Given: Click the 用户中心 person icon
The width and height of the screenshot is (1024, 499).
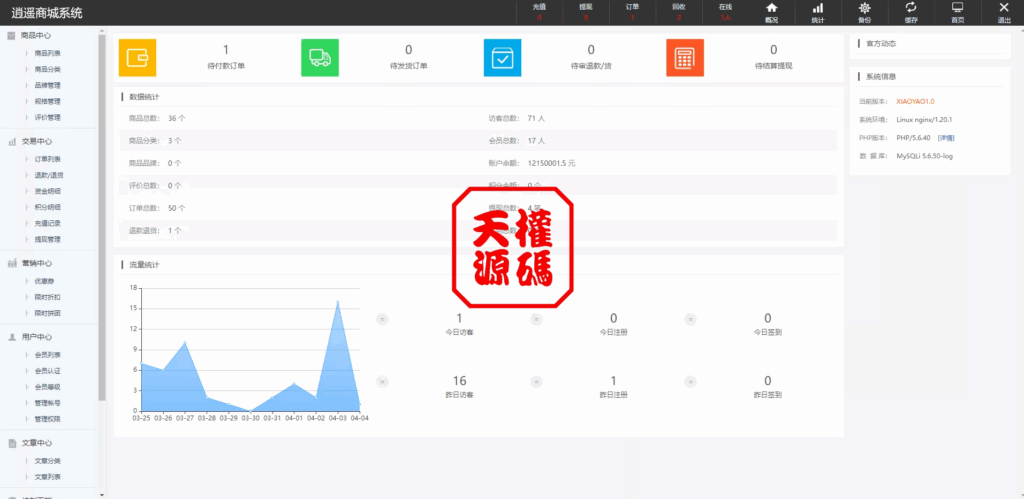Looking at the screenshot, I should (11, 338).
